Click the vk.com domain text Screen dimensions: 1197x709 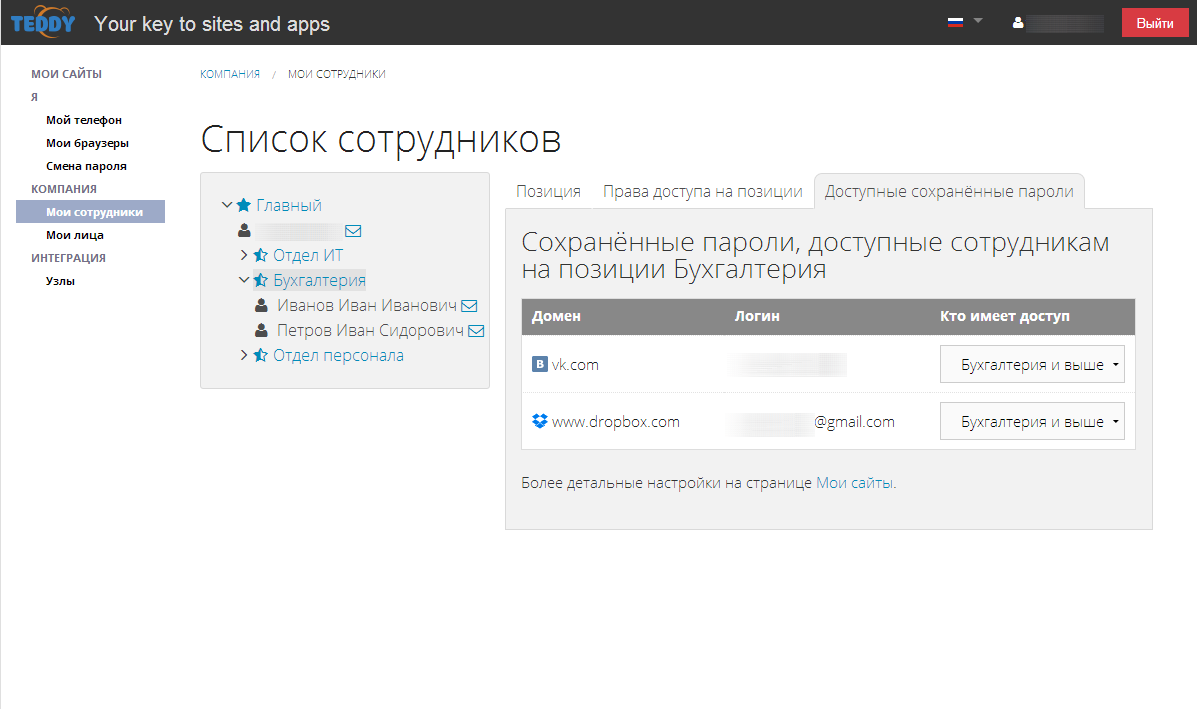575,365
